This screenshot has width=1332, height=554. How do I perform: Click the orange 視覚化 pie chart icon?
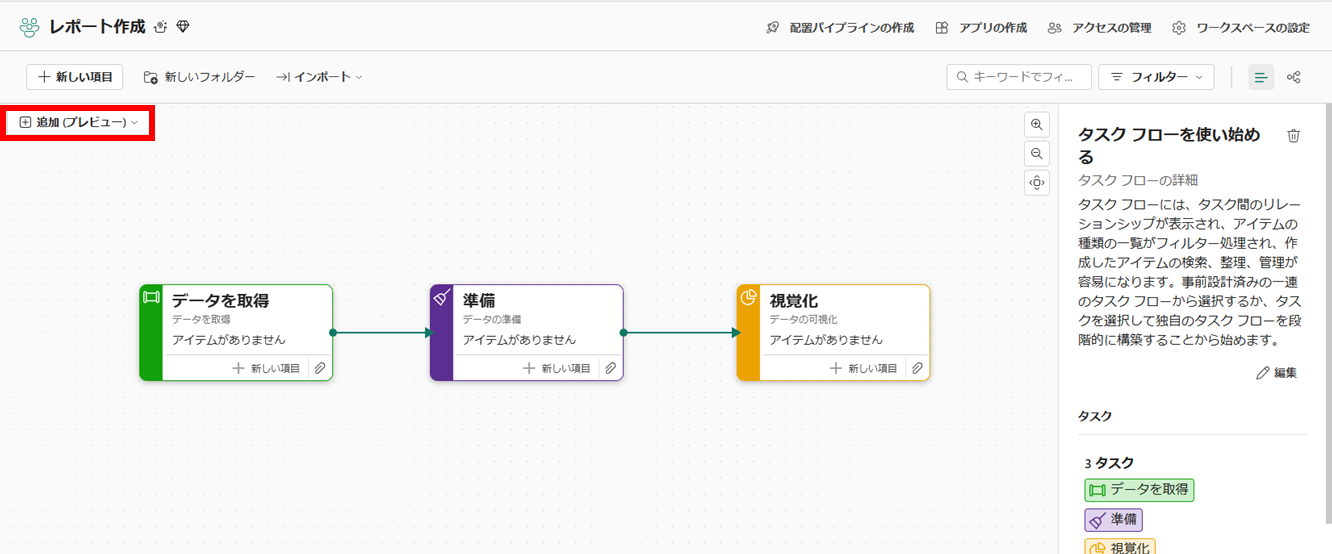[748, 297]
